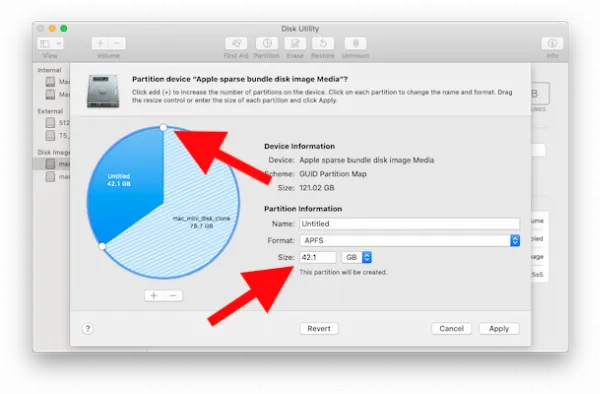Viewport: 600px width, 394px height.
Task: Open the Format dropdown showing APFS
Action: click(x=409, y=240)
